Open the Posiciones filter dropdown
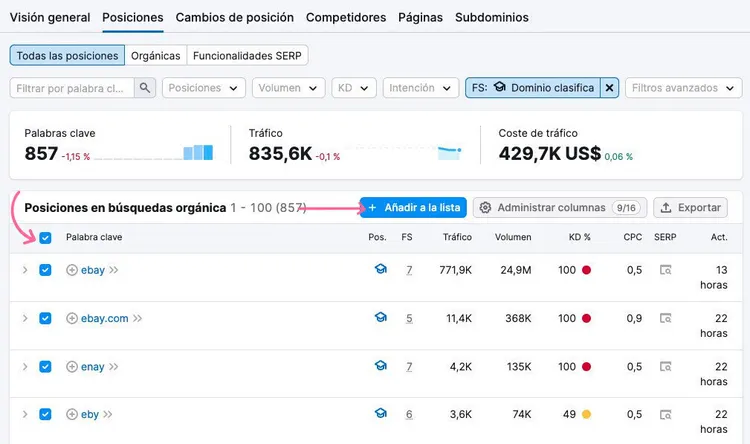The height and width of the screenshot is (444, 750). 204,88
